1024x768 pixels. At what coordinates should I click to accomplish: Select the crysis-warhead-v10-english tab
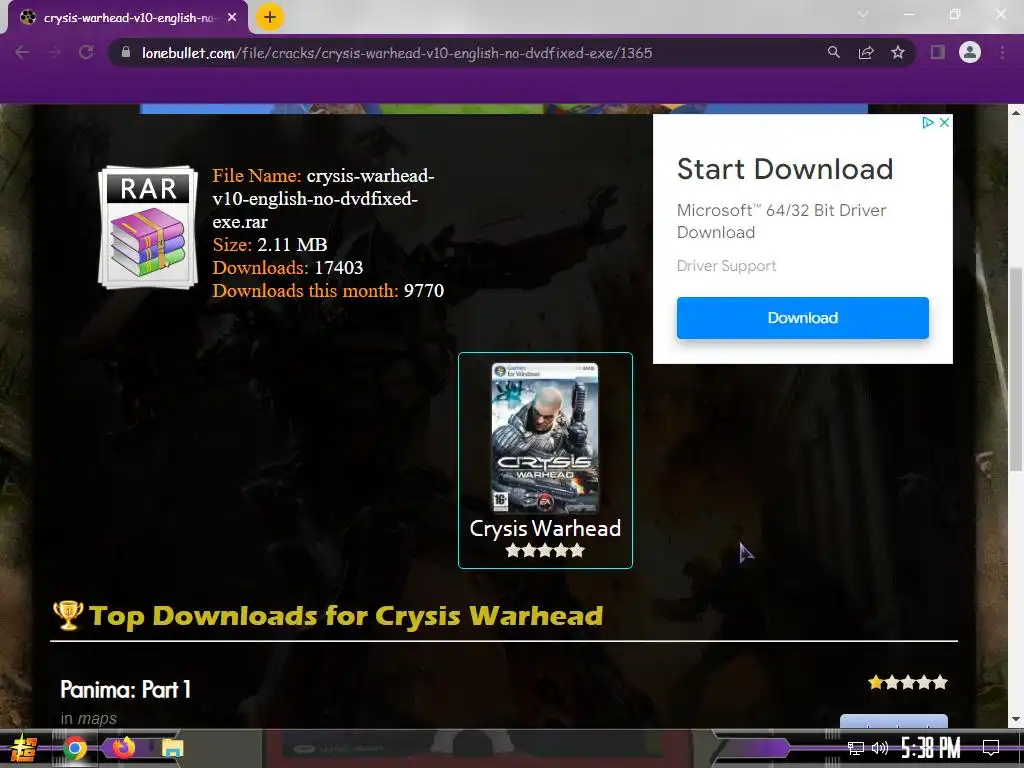tap(128, 18)
